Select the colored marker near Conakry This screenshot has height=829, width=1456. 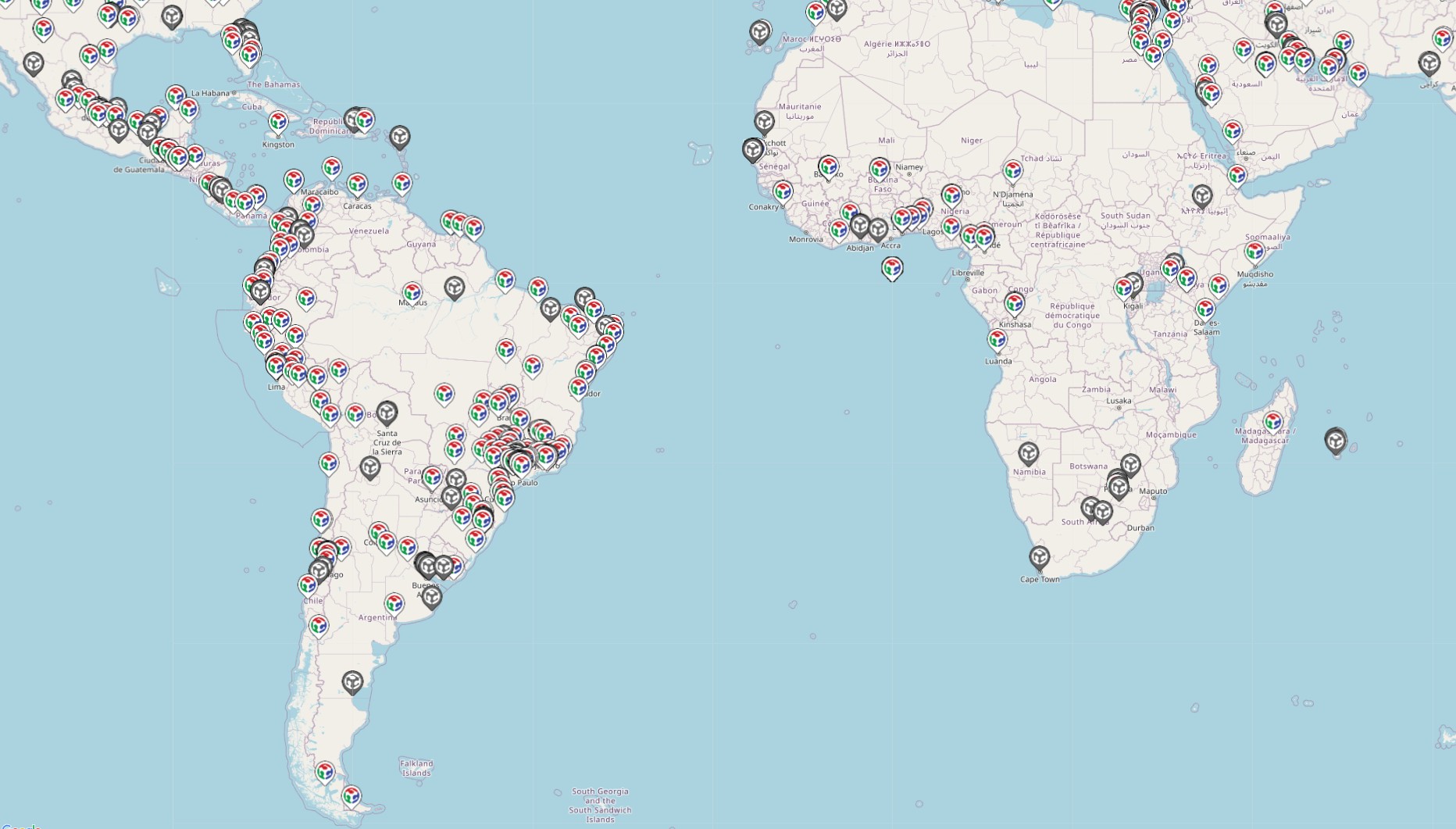pyautogui.click(x=782, y=191)
